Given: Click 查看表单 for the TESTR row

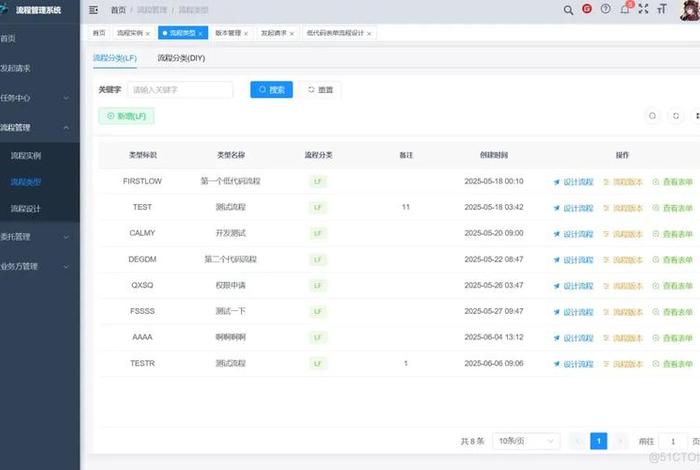Looking at the screenshot, I should pyautogui.click(x=672, y=364).
